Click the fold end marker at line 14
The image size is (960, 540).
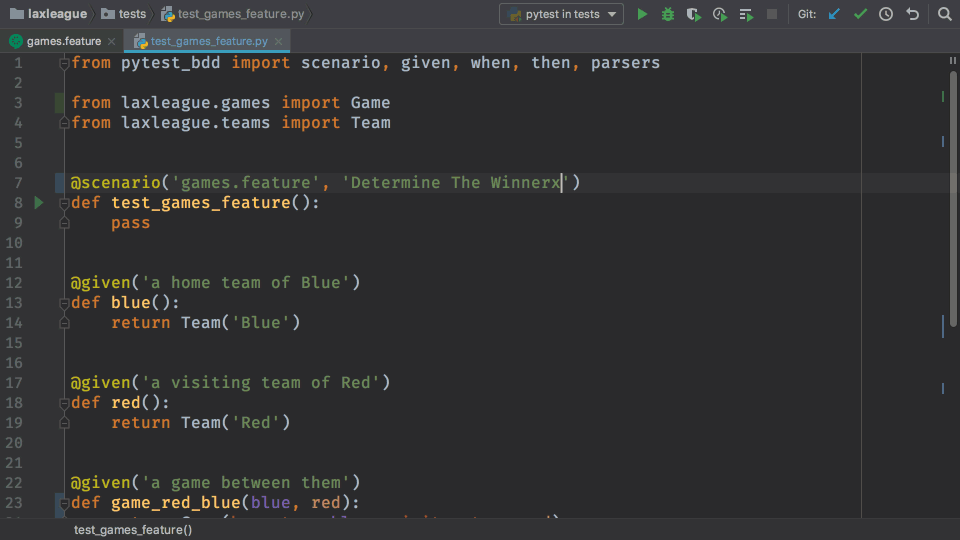point(64,323)
